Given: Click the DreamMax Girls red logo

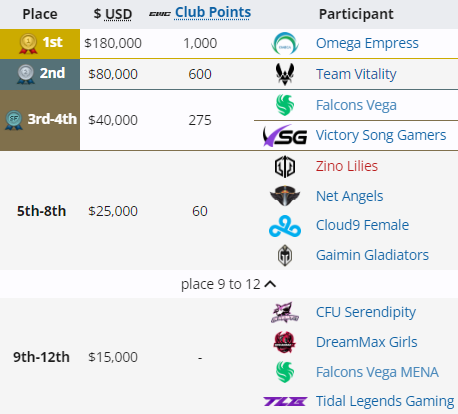Looking at the screenshot, I should (x=285, y=342).
